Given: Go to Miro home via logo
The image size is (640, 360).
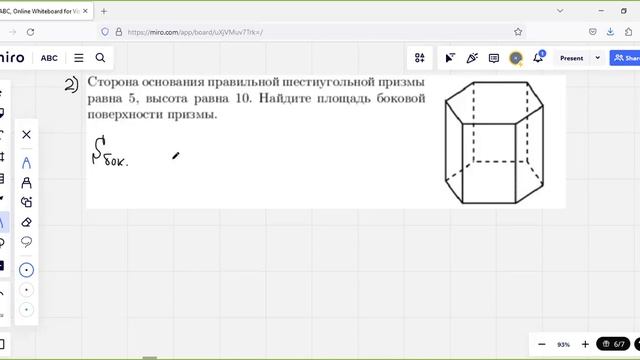Looking at the screenshot, I should click(12, 58).
